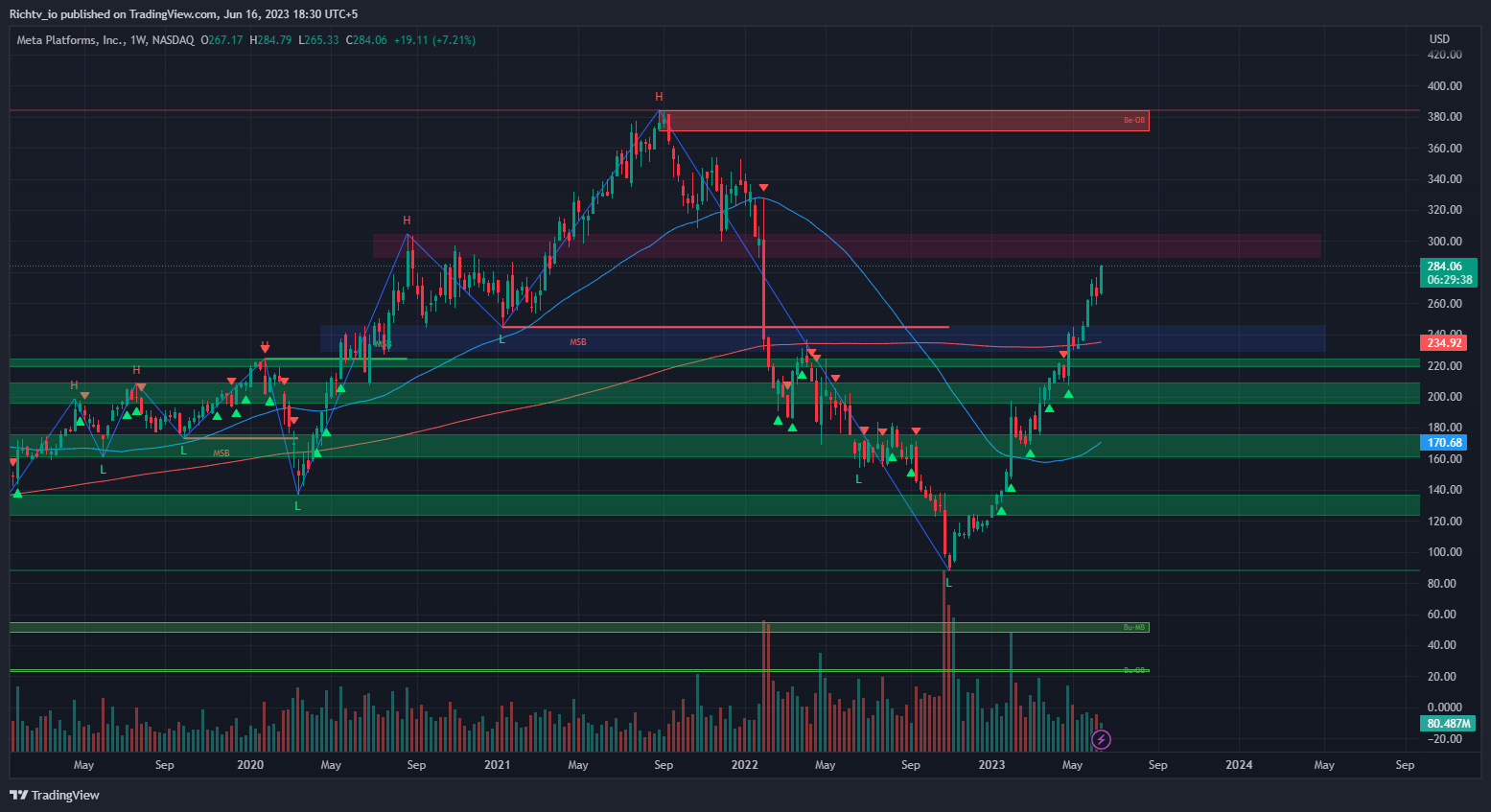
Task: Click the -20.00 price axis label
Action: 1446,739
